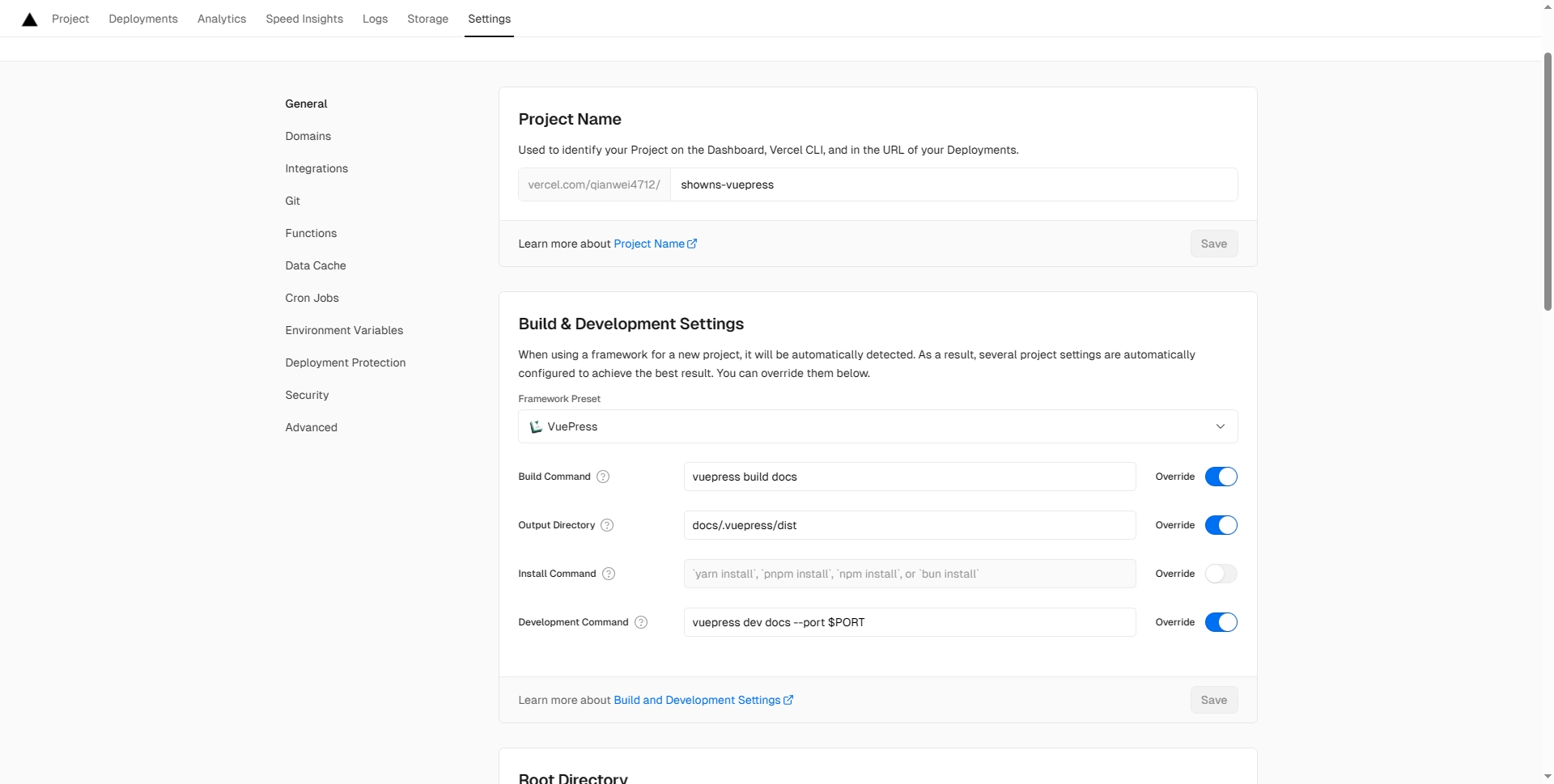Open Environment Variables settings
The height and width of the screenshot is (784, 1554).
click(344, 330)
